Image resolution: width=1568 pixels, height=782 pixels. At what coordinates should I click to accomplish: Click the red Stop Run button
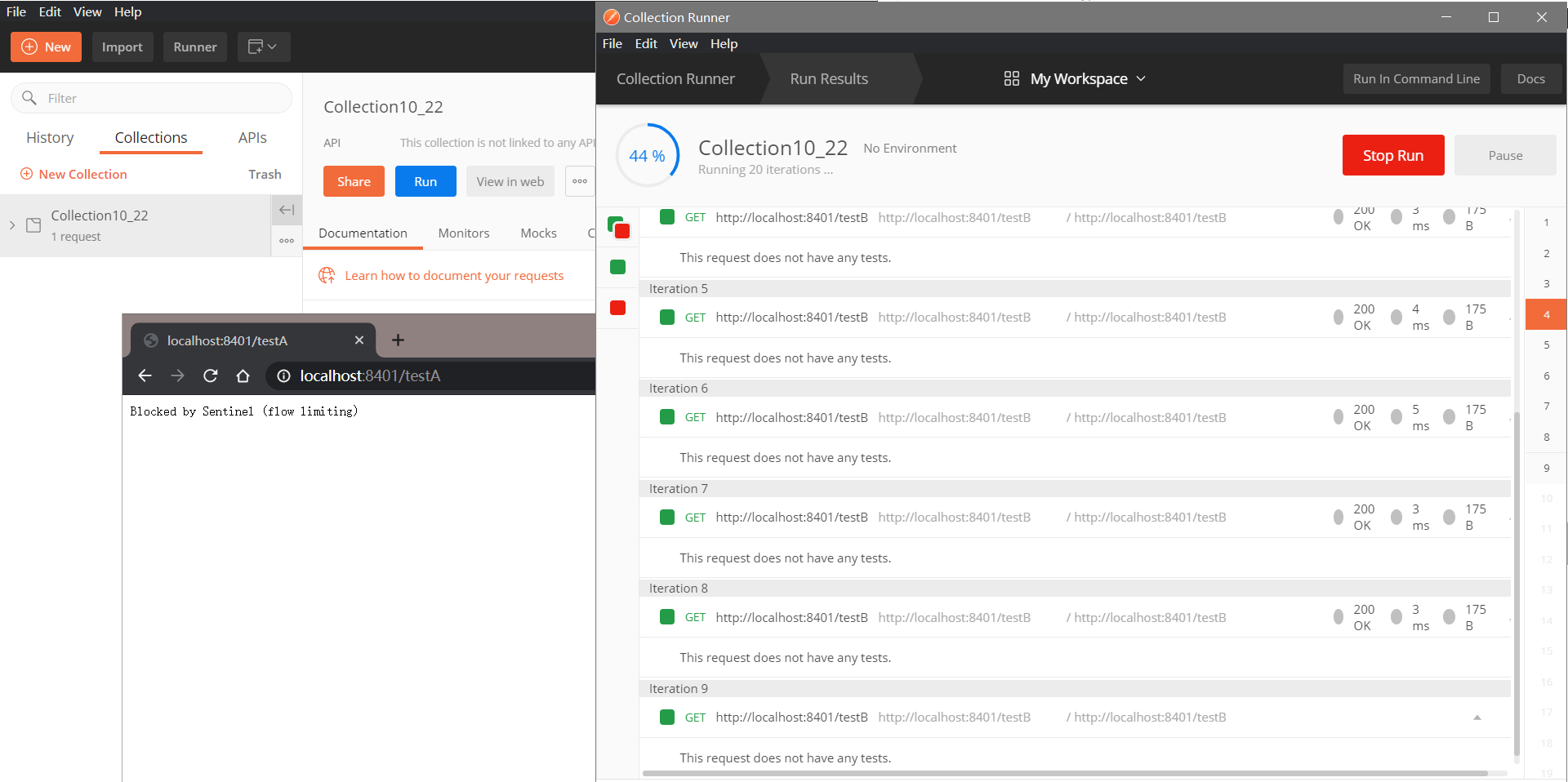[x=1393, y=155]
